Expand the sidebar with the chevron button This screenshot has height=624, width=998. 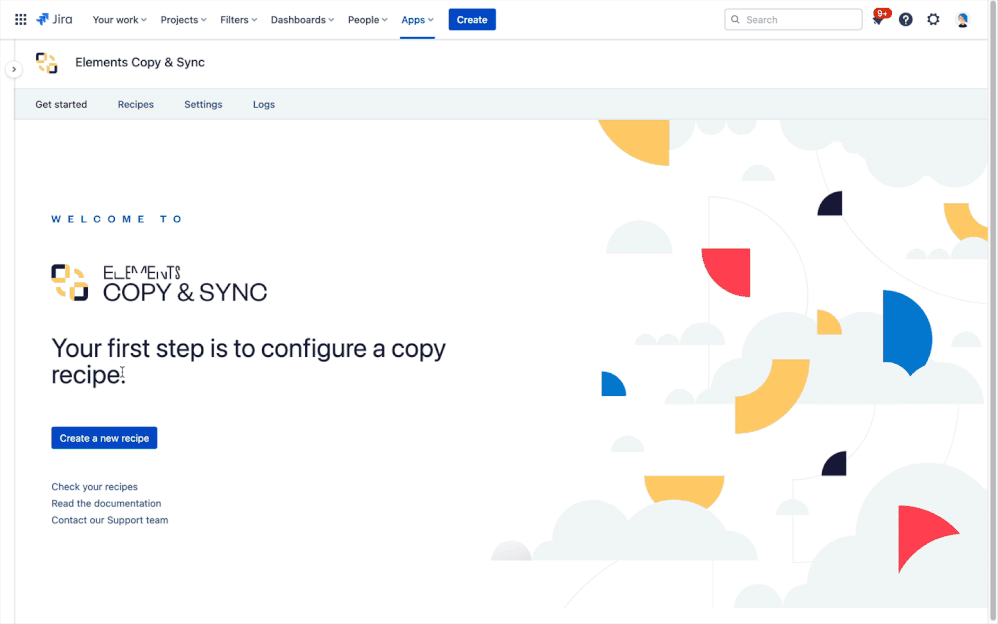pyautogui.click(x=14, y=69)
